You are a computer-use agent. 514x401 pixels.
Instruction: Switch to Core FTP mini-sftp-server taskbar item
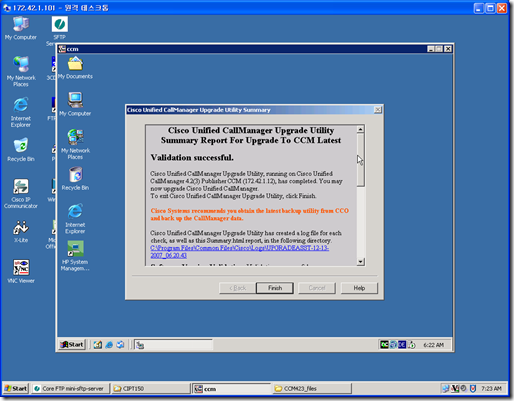[71, 388]
